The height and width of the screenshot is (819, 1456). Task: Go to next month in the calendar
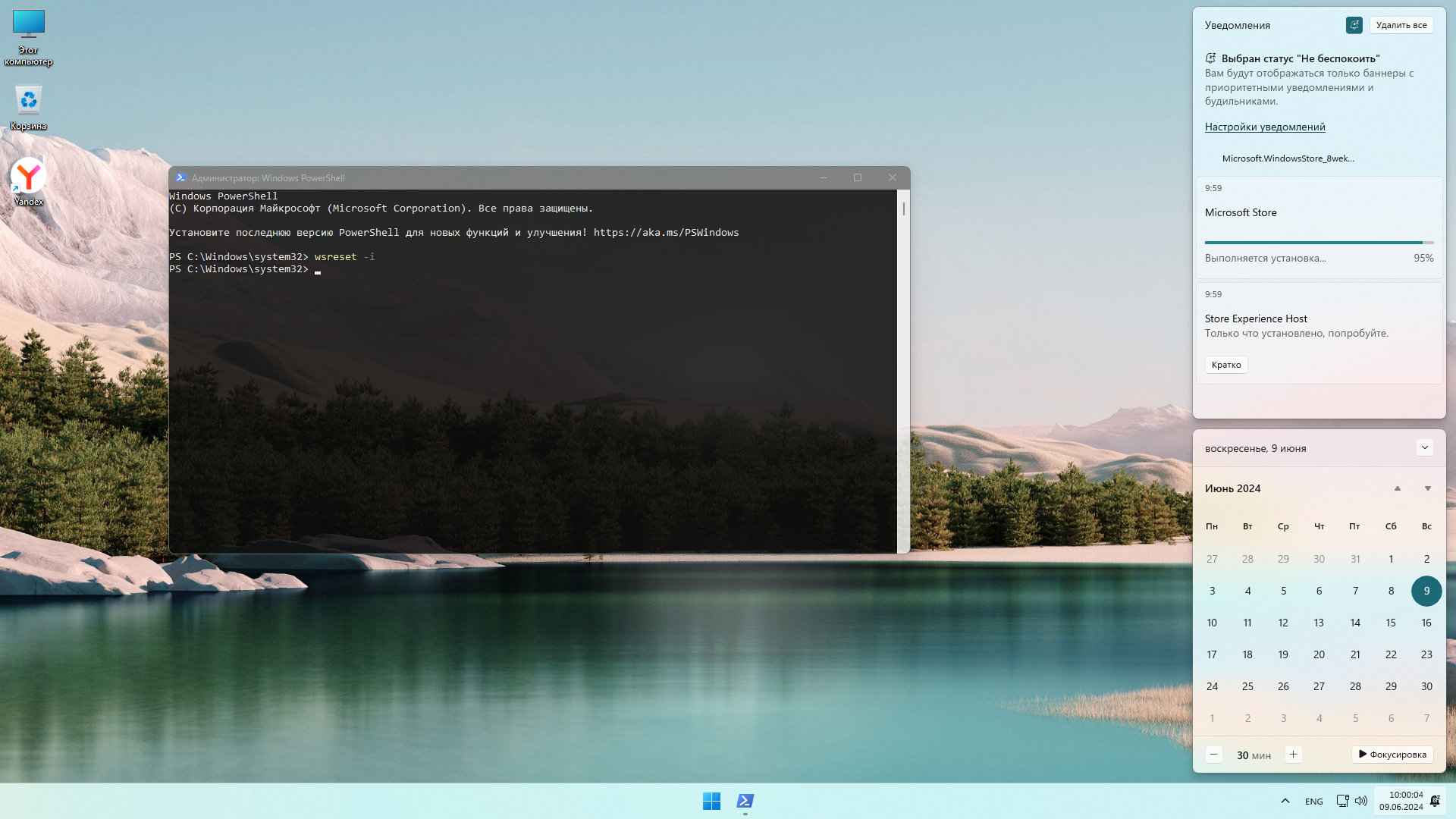pos(1426,488)
